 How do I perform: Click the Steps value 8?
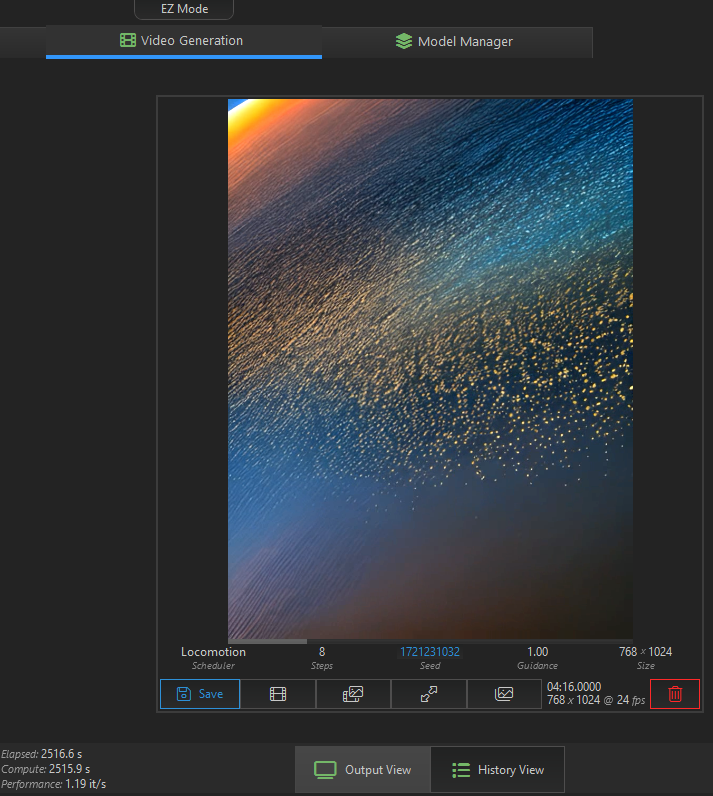(322, 652)
